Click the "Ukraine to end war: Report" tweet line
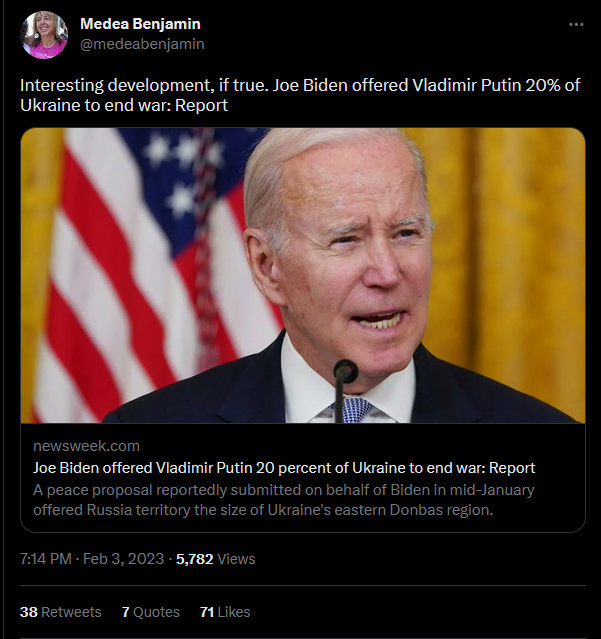The image size is (601, 639). tap(124, 105)
